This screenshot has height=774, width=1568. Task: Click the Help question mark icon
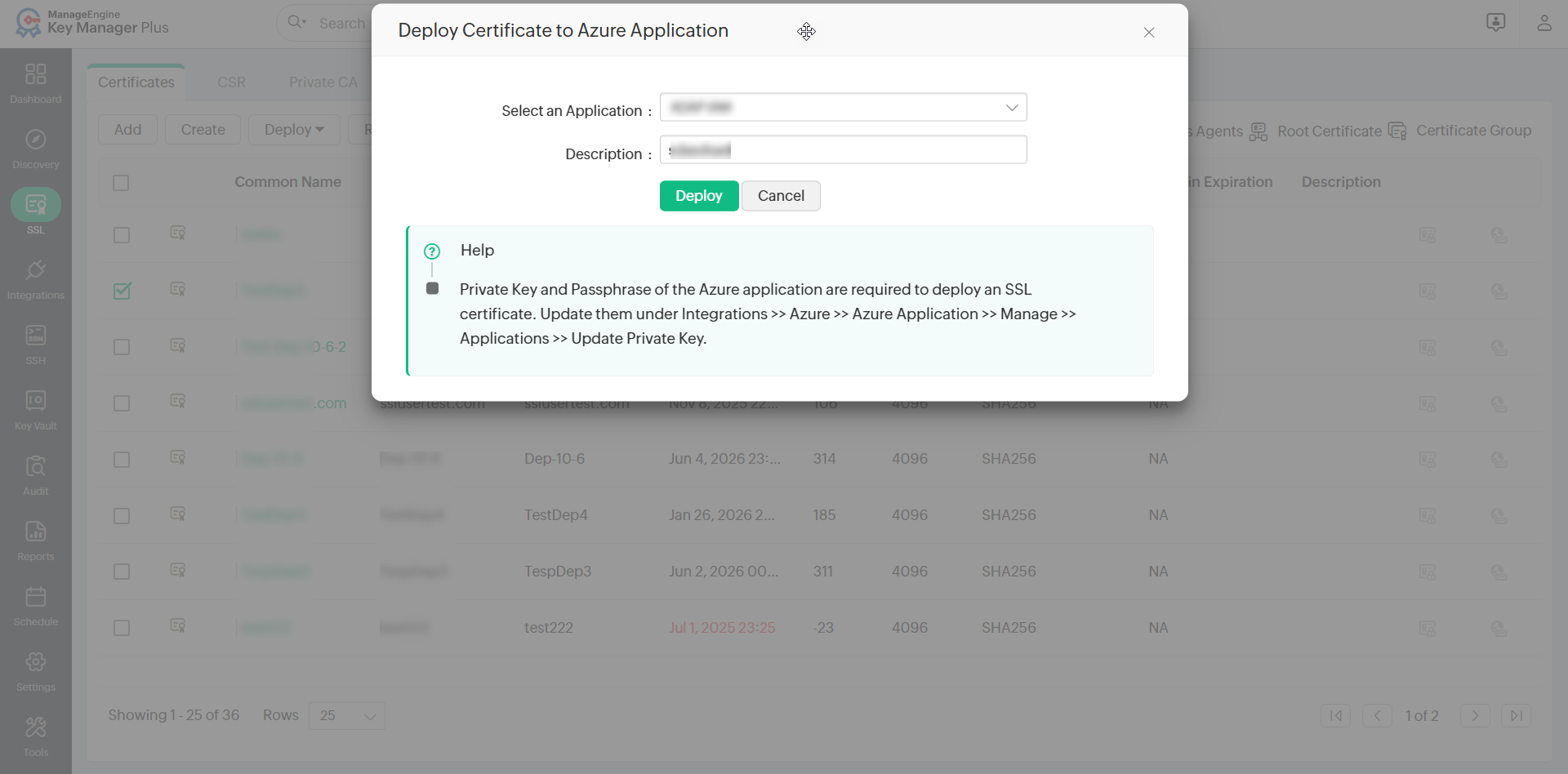pos(432,251)
